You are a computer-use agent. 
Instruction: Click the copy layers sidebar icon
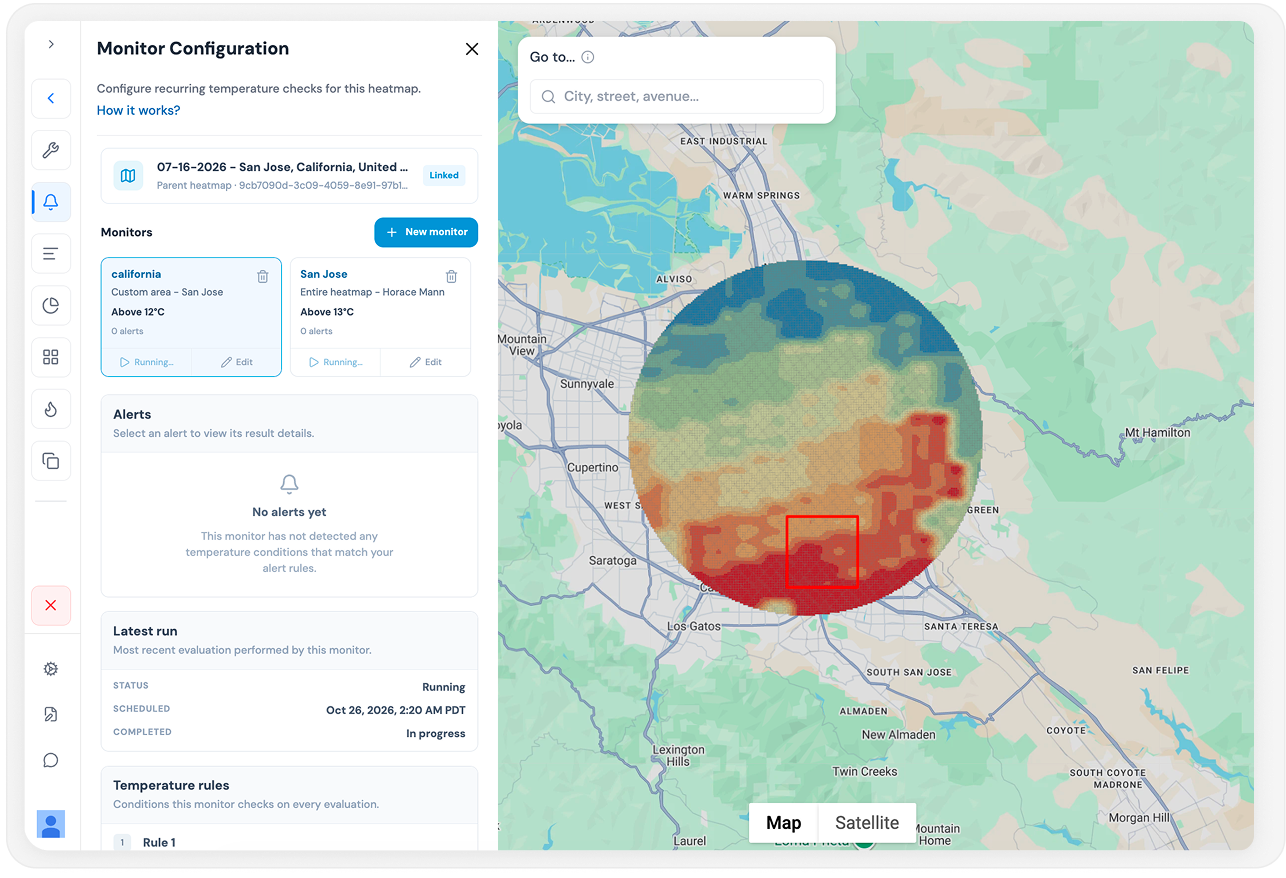51,461
